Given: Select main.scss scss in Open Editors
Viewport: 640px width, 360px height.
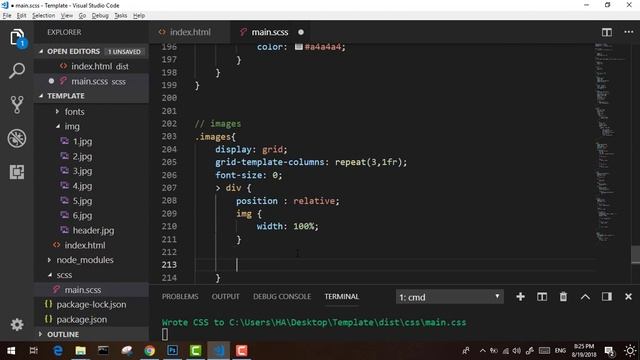Looking at the screenshot, I should pos(91,81).
